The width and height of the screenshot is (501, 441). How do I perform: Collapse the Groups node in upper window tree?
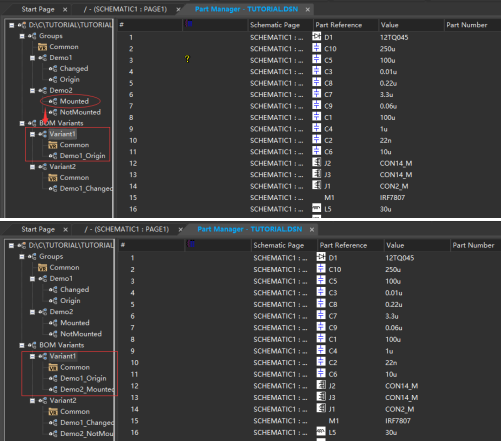point(22,36)
